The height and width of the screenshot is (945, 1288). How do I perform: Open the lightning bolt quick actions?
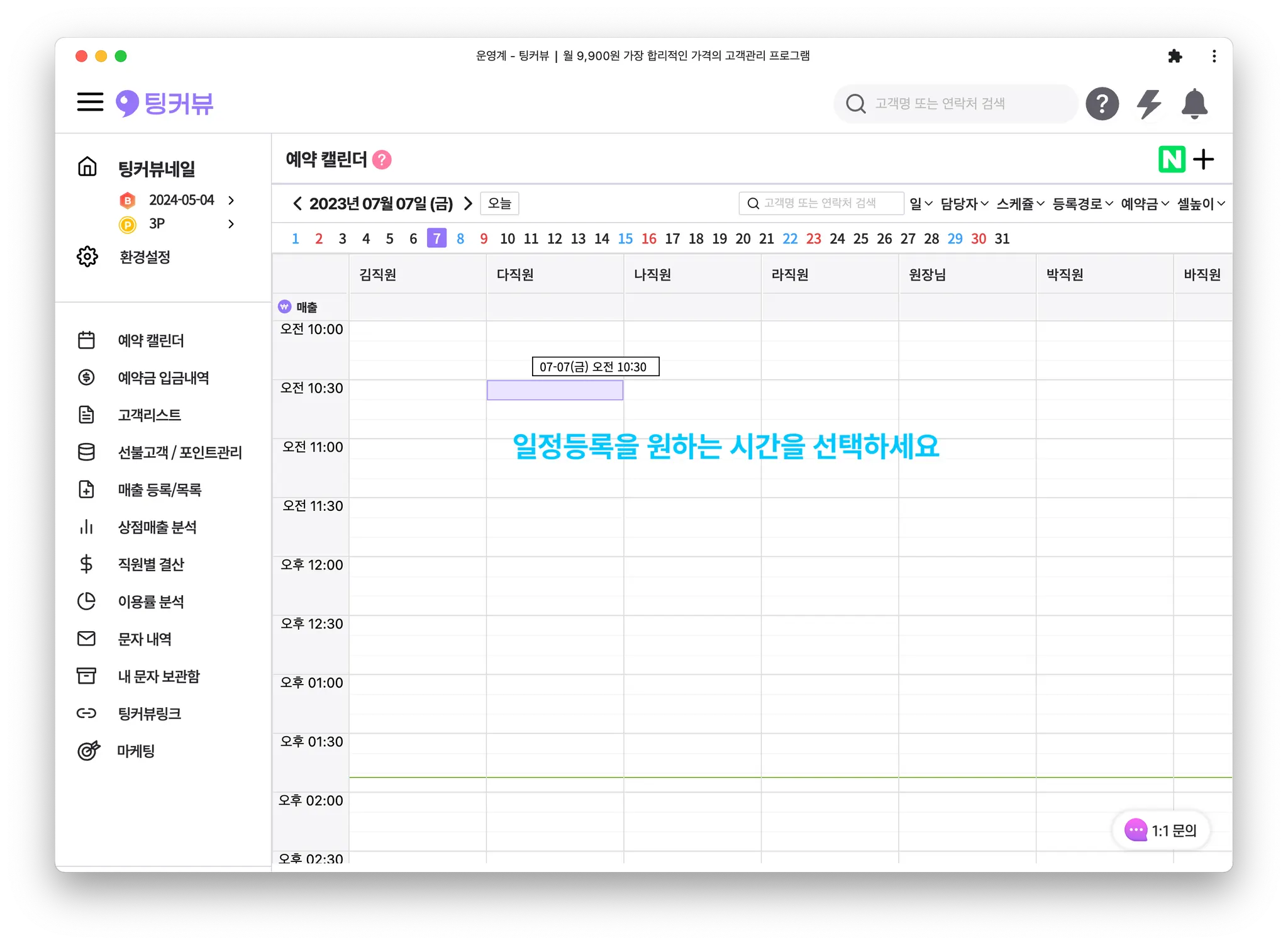(x=1148, y=104)
